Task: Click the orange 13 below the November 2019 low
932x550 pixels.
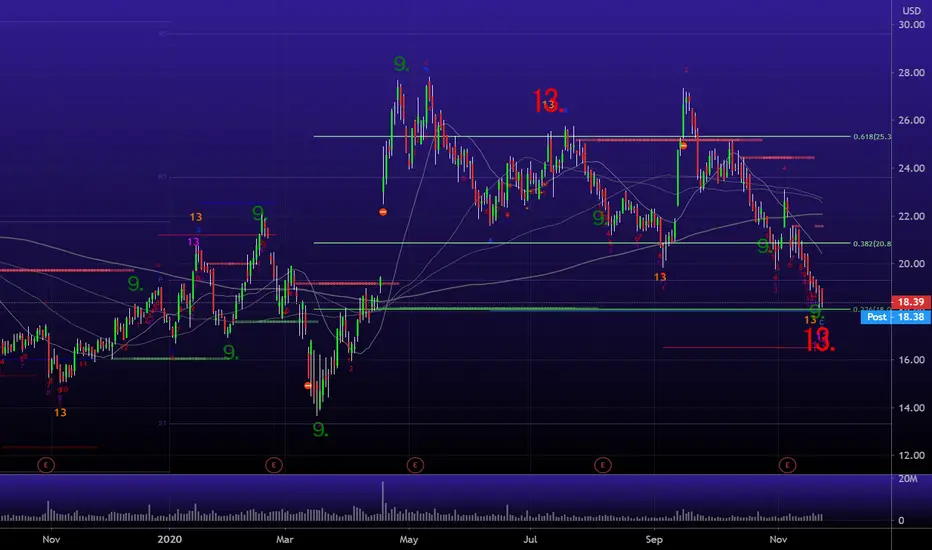Action: tap(60, 413)
